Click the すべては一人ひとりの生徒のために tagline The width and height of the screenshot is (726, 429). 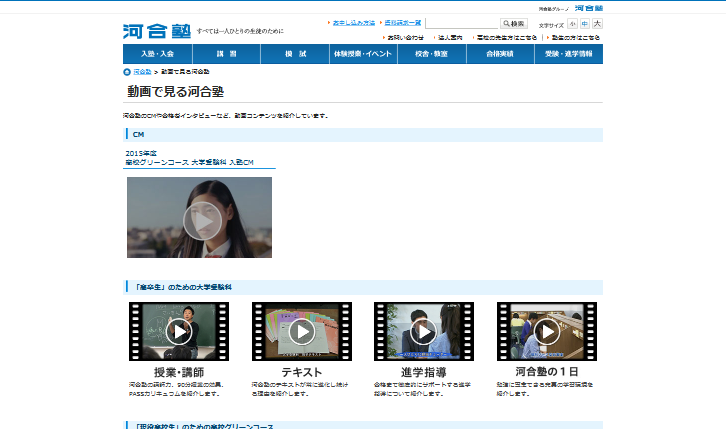point(240,31)
